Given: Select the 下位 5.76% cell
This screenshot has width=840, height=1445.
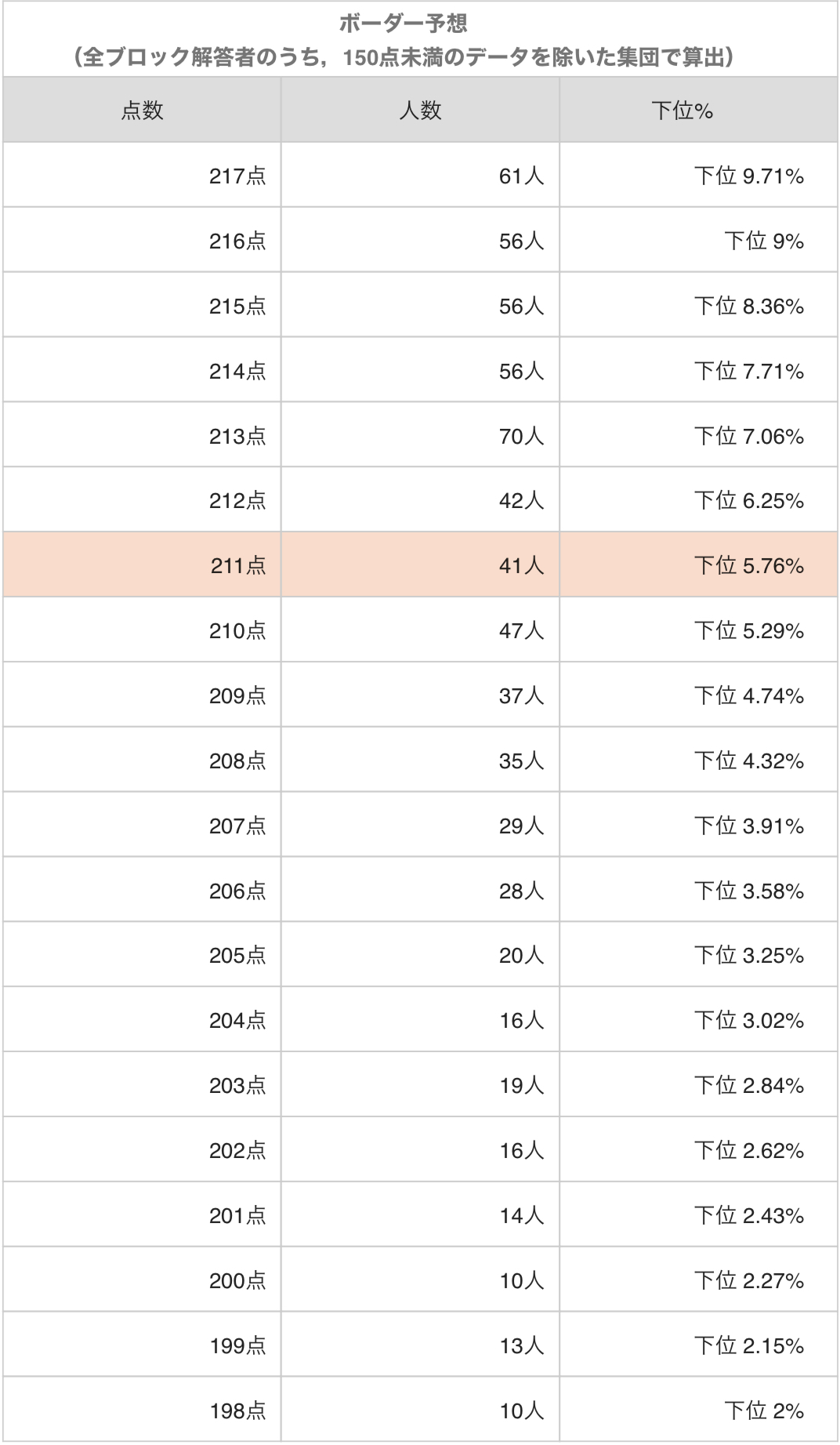Looking at the screenshot, I should (x=748, y=565).
